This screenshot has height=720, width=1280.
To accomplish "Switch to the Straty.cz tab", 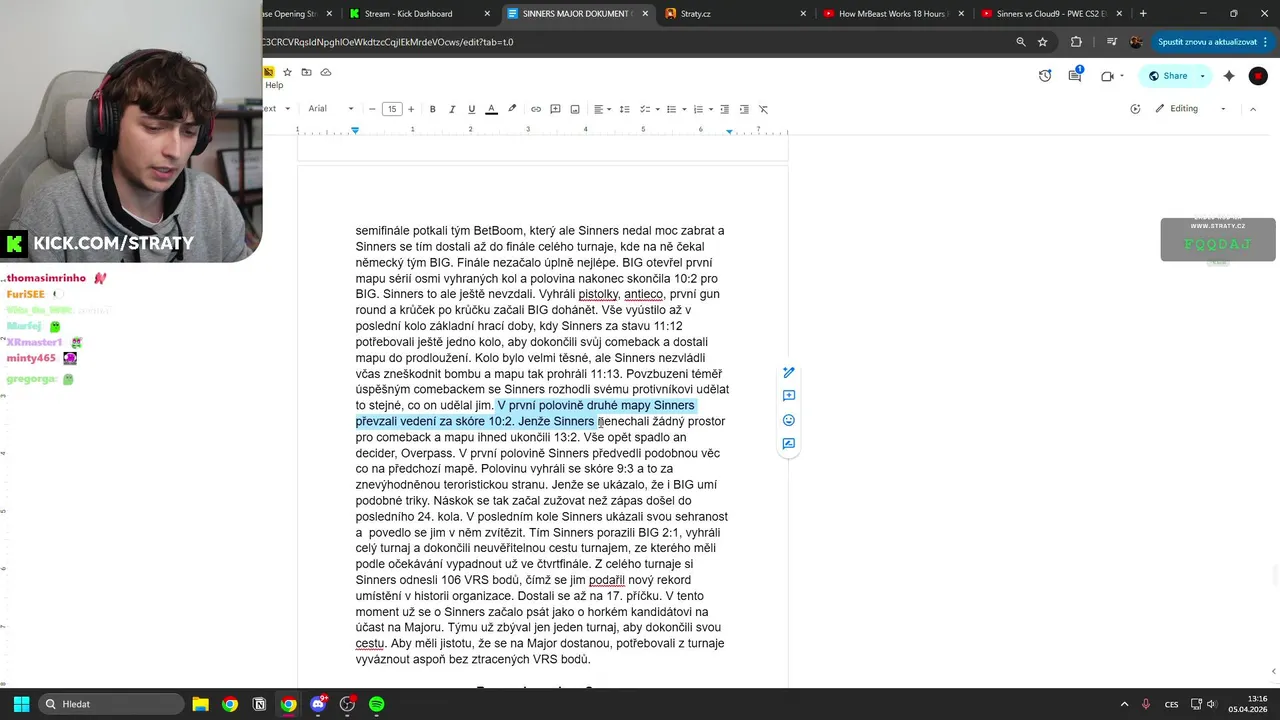I will point(734,14).
